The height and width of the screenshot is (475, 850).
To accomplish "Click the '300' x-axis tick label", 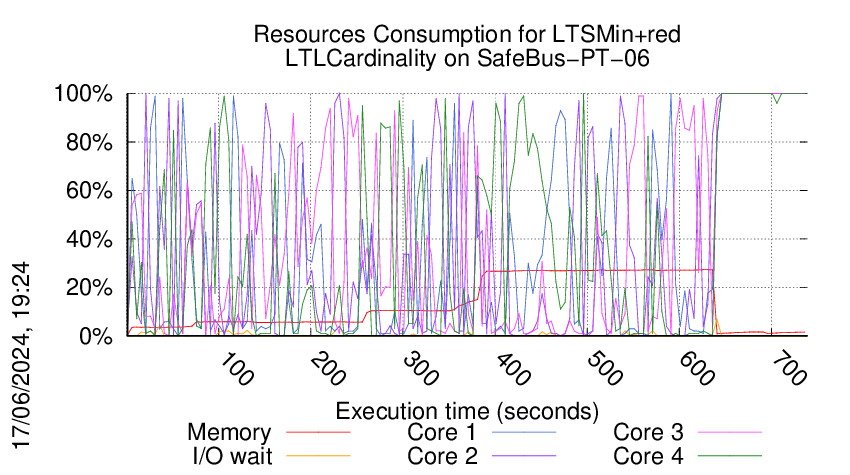I will coord(421,369).
